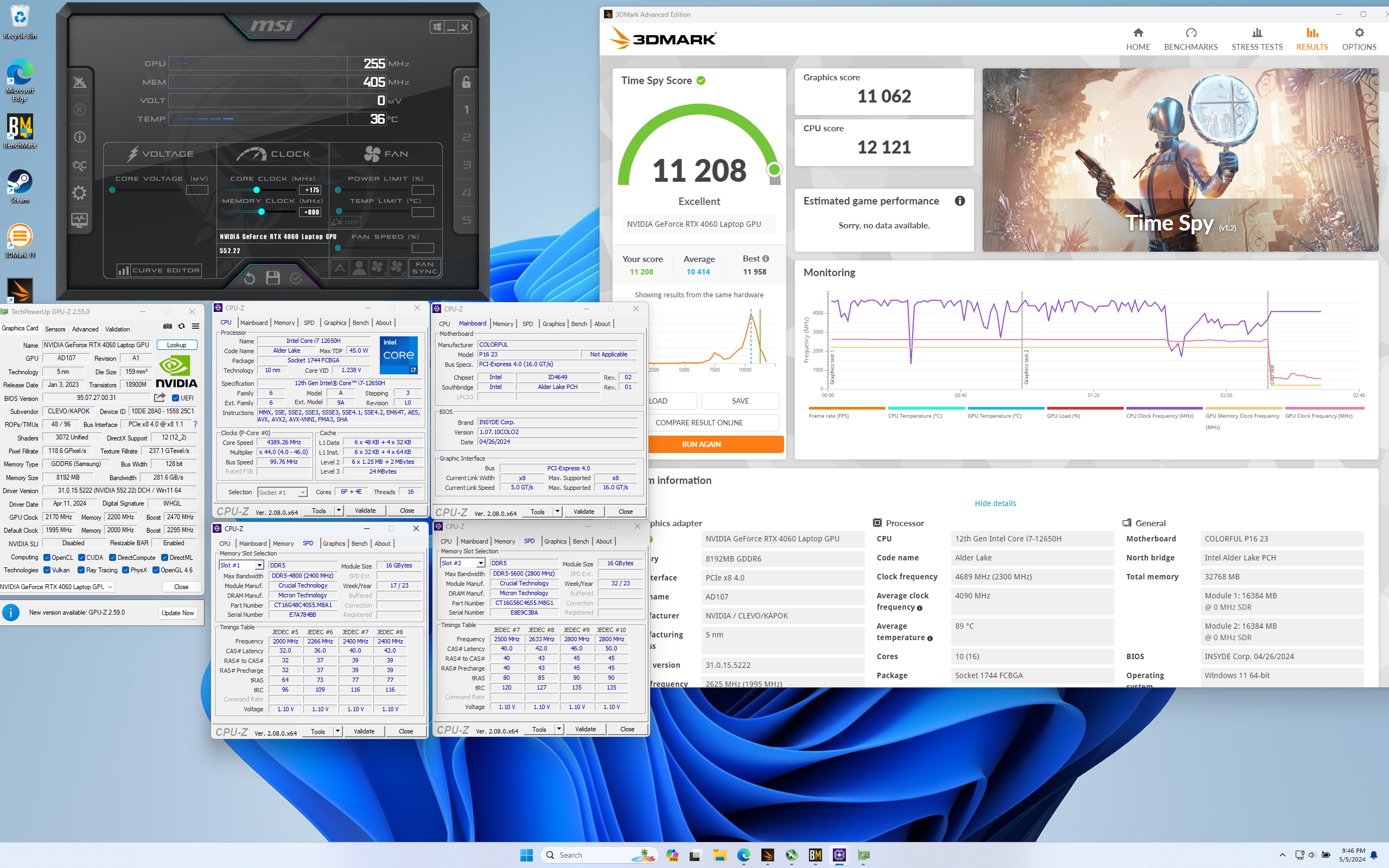Open 3DMark Benchmarks section
The width and height of the screenshot is (1389, 868).
tap(1190, 39)
